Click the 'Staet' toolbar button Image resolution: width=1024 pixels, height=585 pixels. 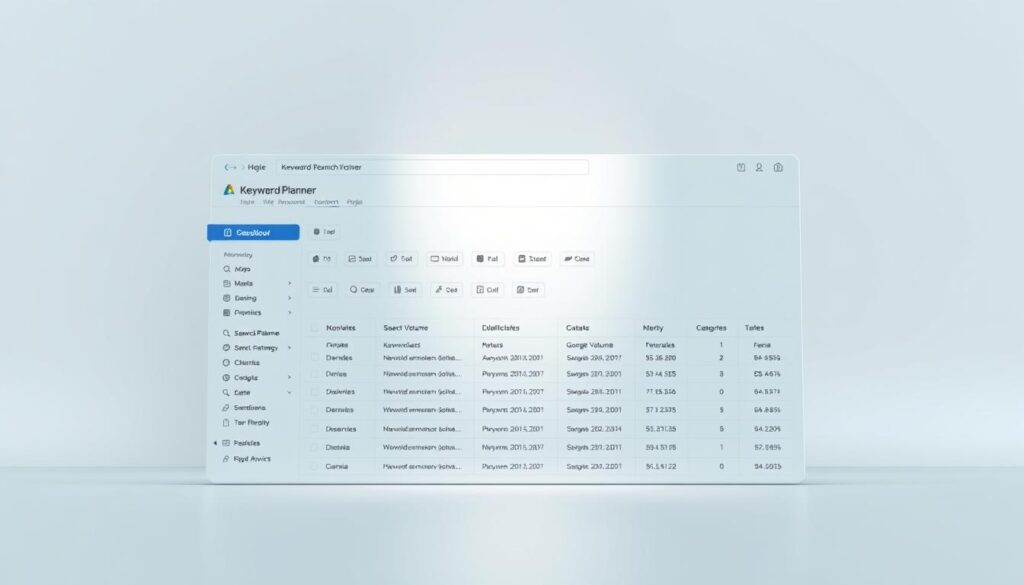click(532, 259)
